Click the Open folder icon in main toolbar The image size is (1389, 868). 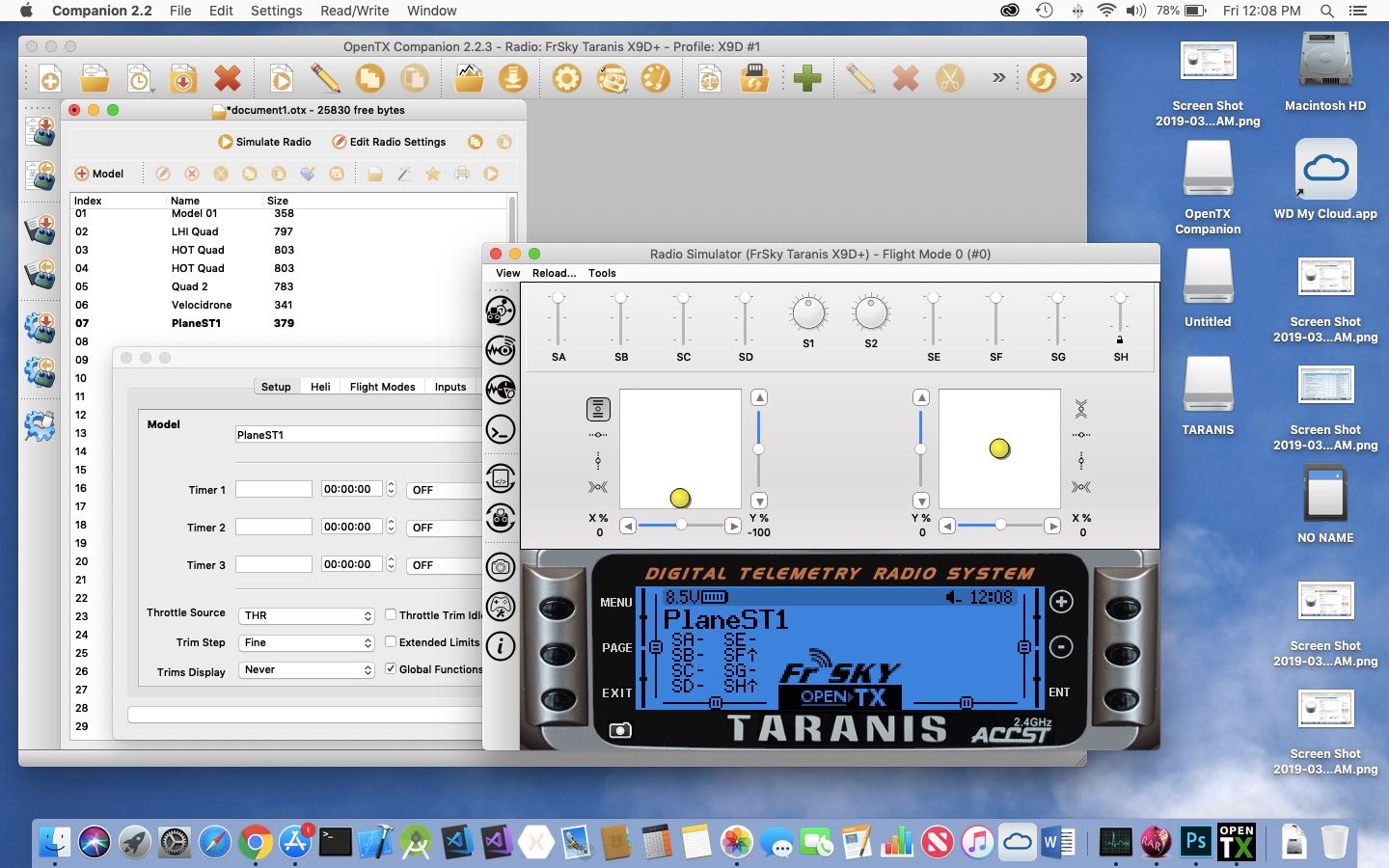click(95, 79)
